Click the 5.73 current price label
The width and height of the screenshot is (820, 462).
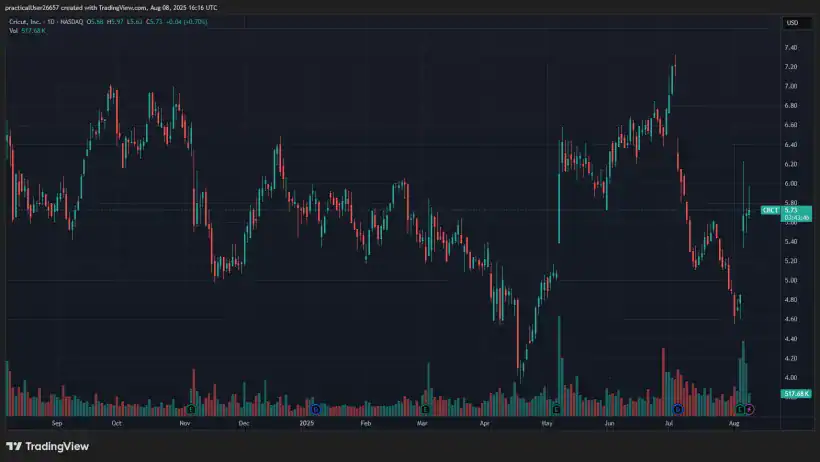point(792,209)
